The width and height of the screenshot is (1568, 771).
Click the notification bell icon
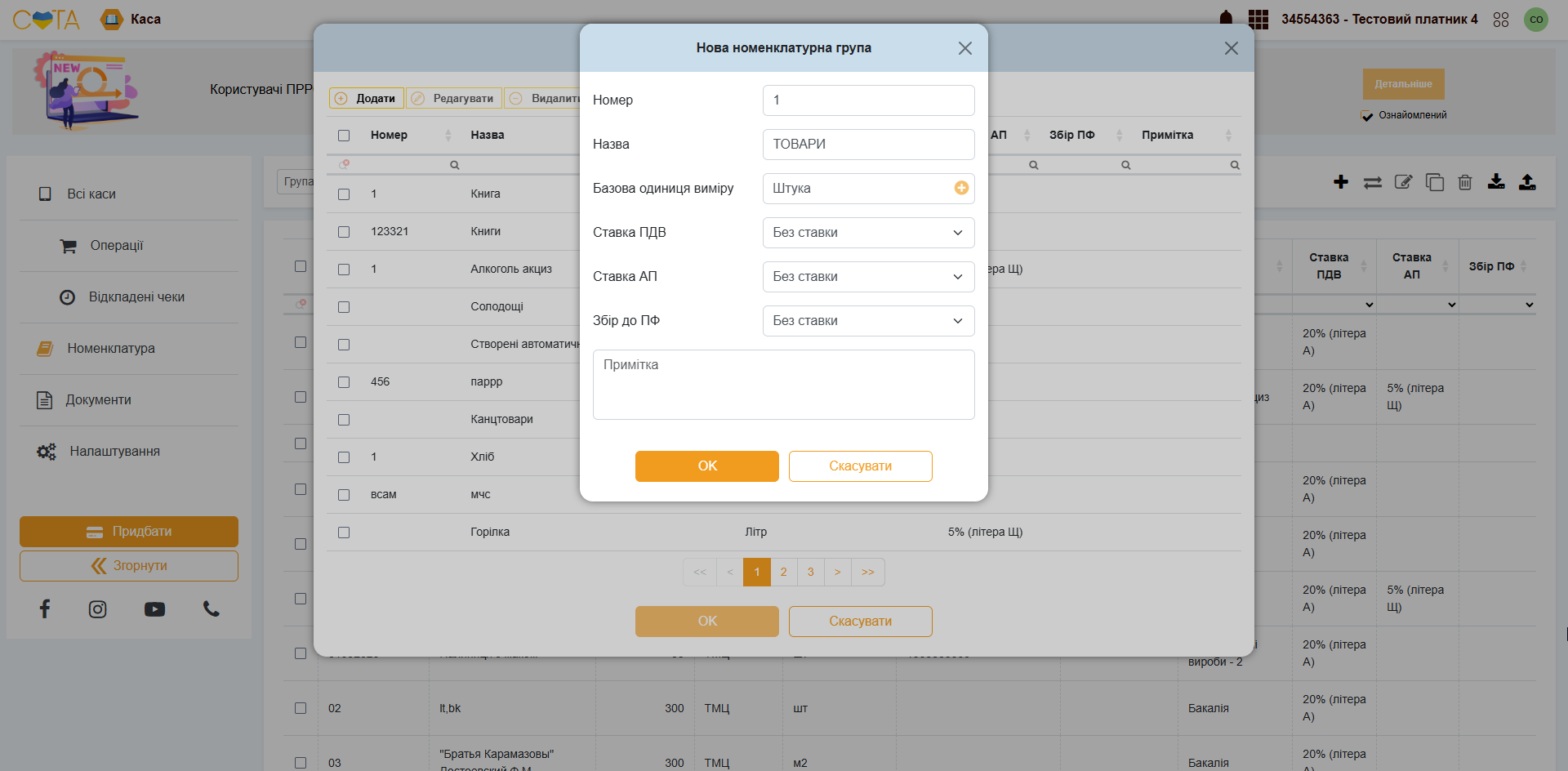point(1226,19)
